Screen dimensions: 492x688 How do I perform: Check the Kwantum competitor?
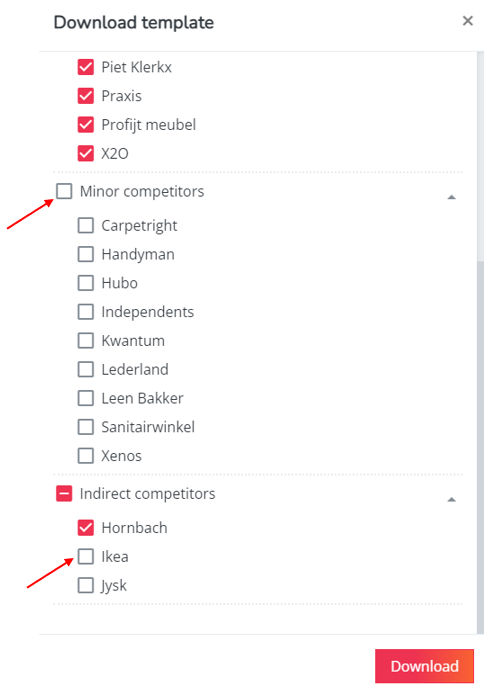(x=86, y=340)
